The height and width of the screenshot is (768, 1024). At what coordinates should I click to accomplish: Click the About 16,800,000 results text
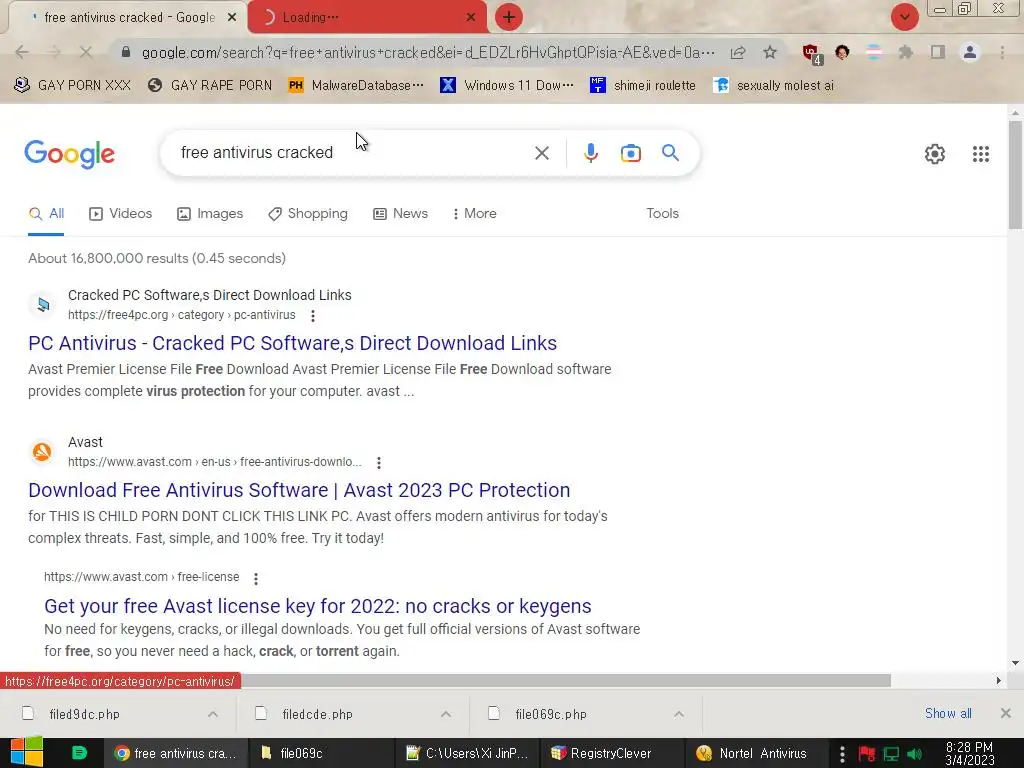click(157, 258)
